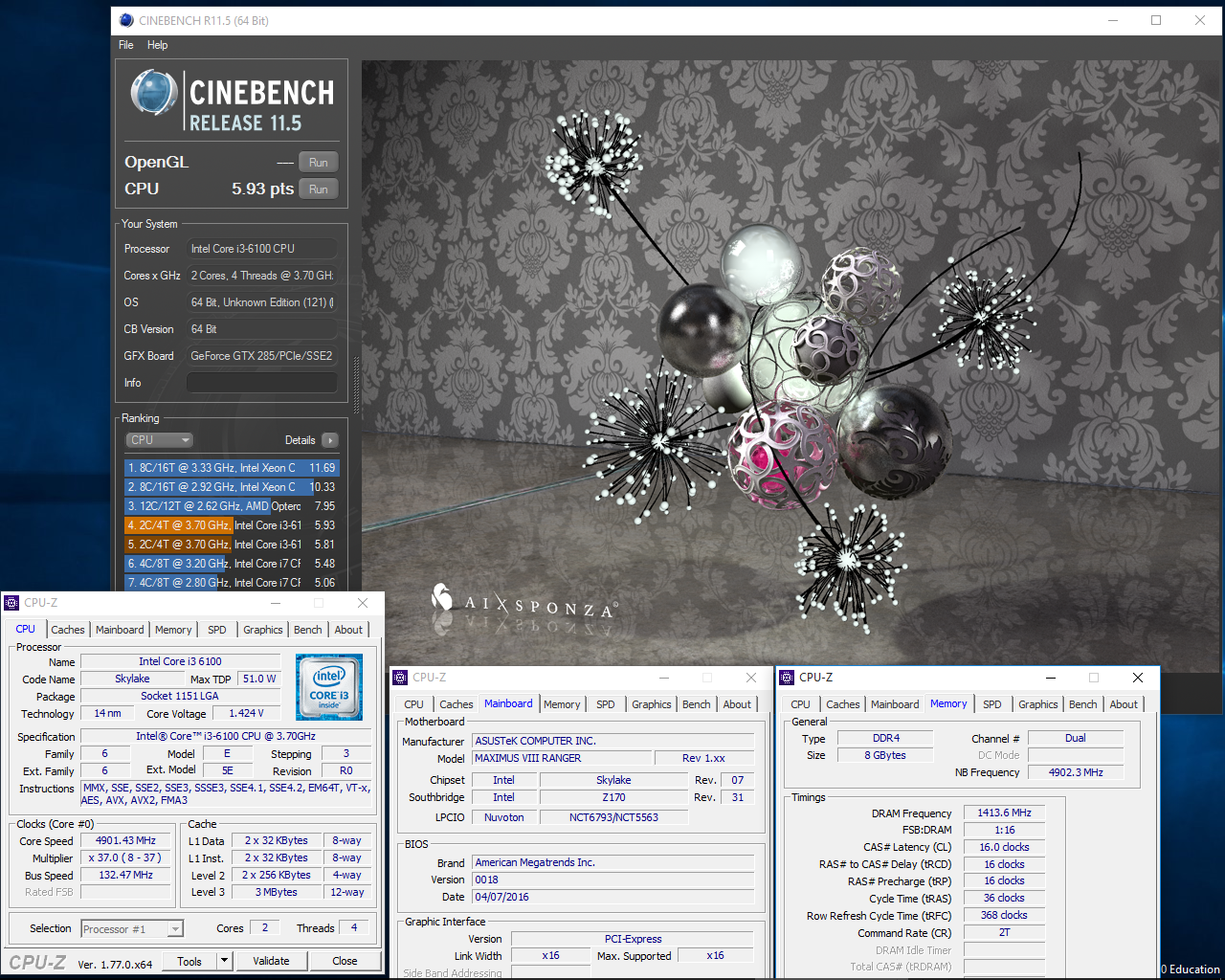This screenshot has width=1225, height=980.
Task: Click mainboard model MAXIMUS VIII RANGER
Action: click(x=561, y=758)
